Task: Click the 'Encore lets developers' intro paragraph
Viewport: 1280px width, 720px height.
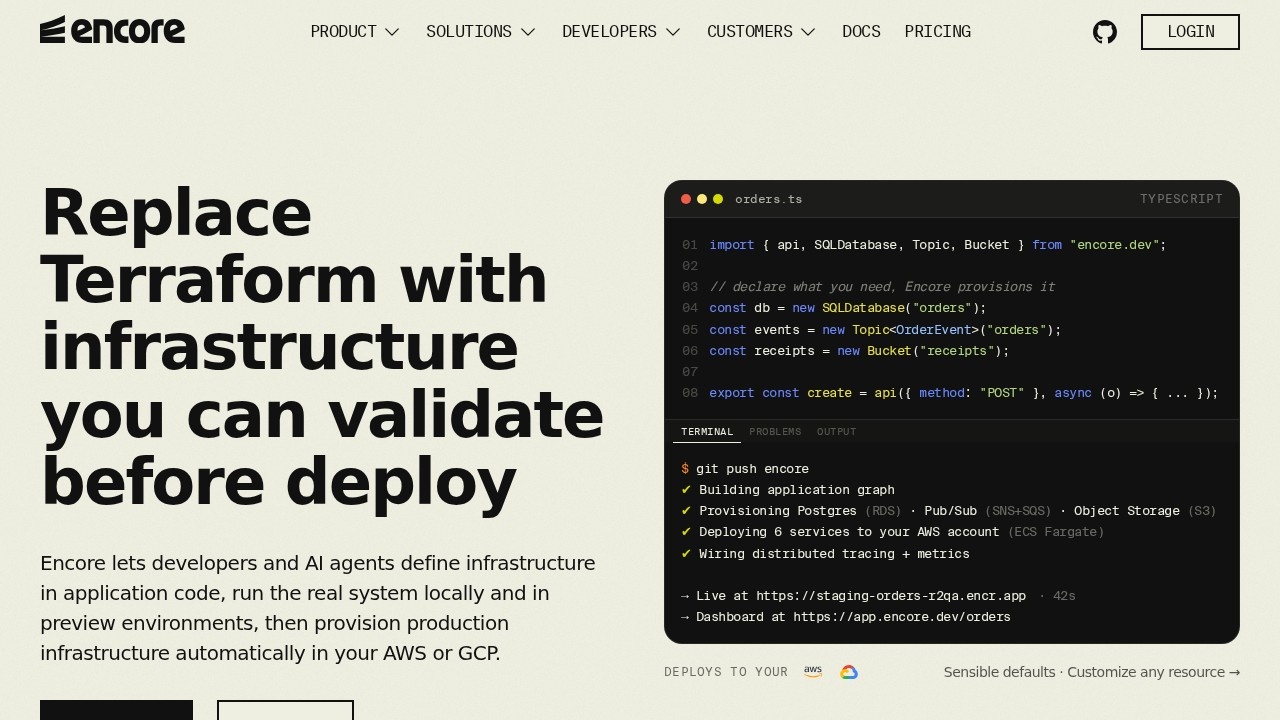Action: pyautogui.click(x=318, y=608)
